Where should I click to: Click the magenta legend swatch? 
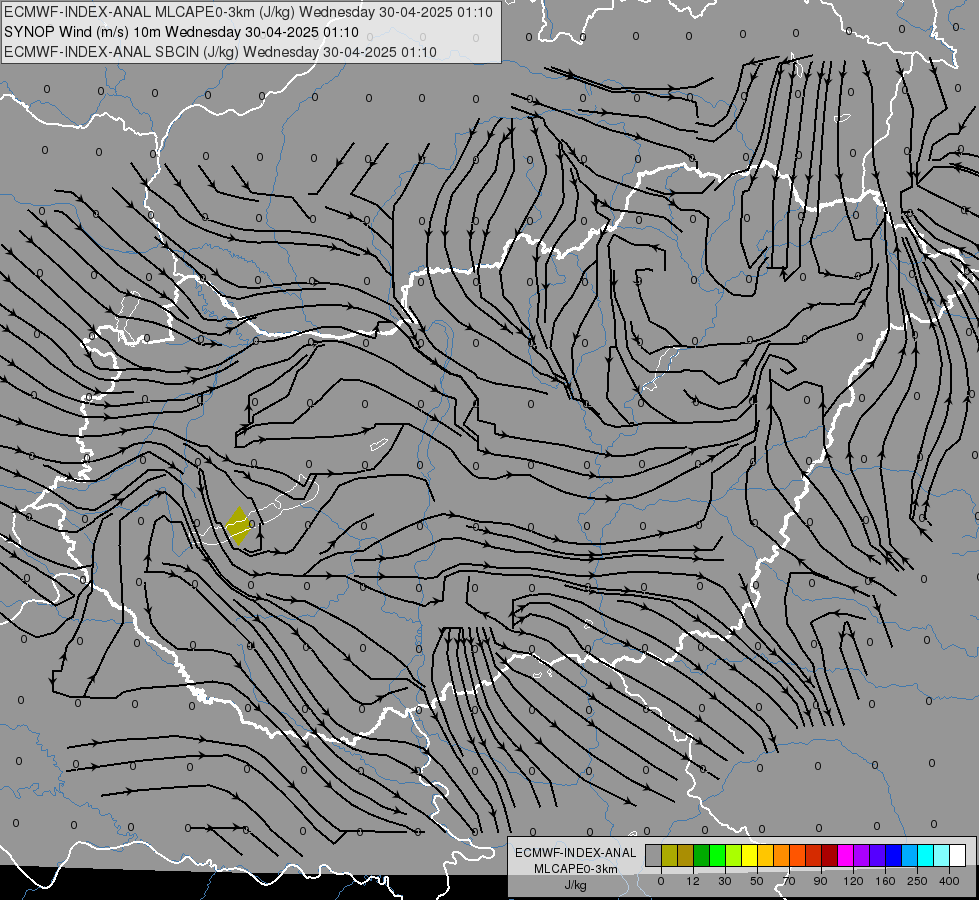coord(845,855)
